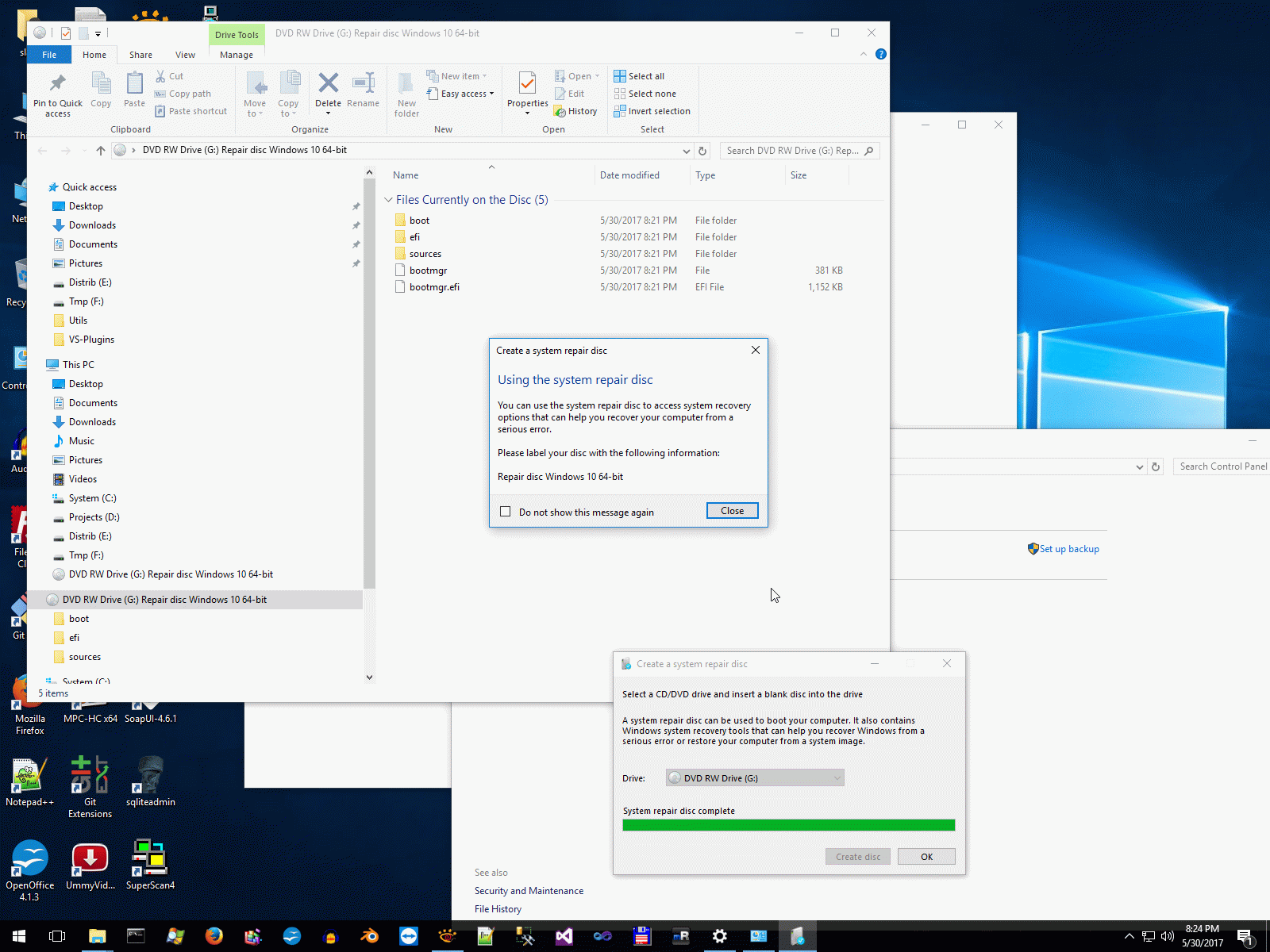Select Quick access in navigation pane

click(x=89, y=187)
